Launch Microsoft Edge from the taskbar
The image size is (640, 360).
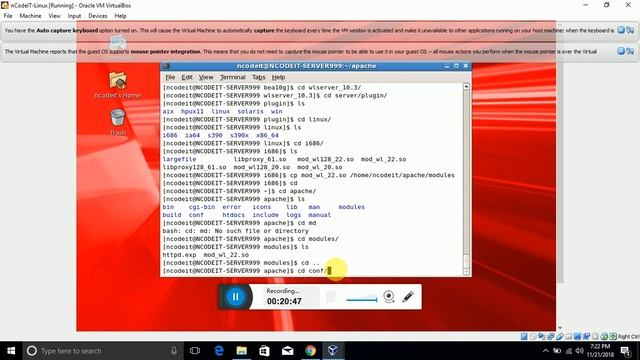pyautogui.click(x=219, y=351)
